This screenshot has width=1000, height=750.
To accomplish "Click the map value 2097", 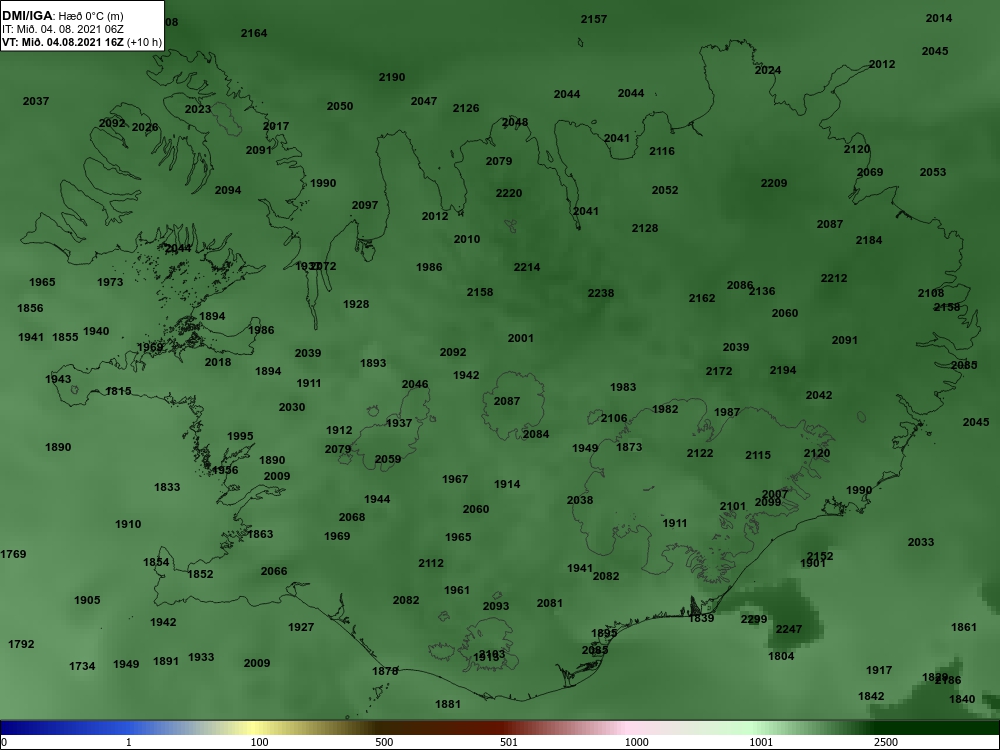I will pyautogui.click(x=365, y=205).
